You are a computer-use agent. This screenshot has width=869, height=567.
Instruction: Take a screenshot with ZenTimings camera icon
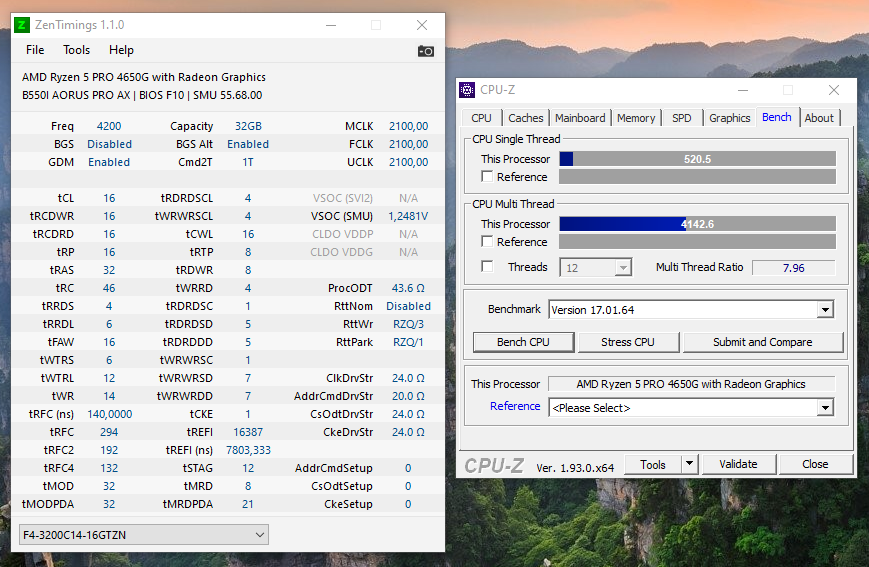coord(426,51)
